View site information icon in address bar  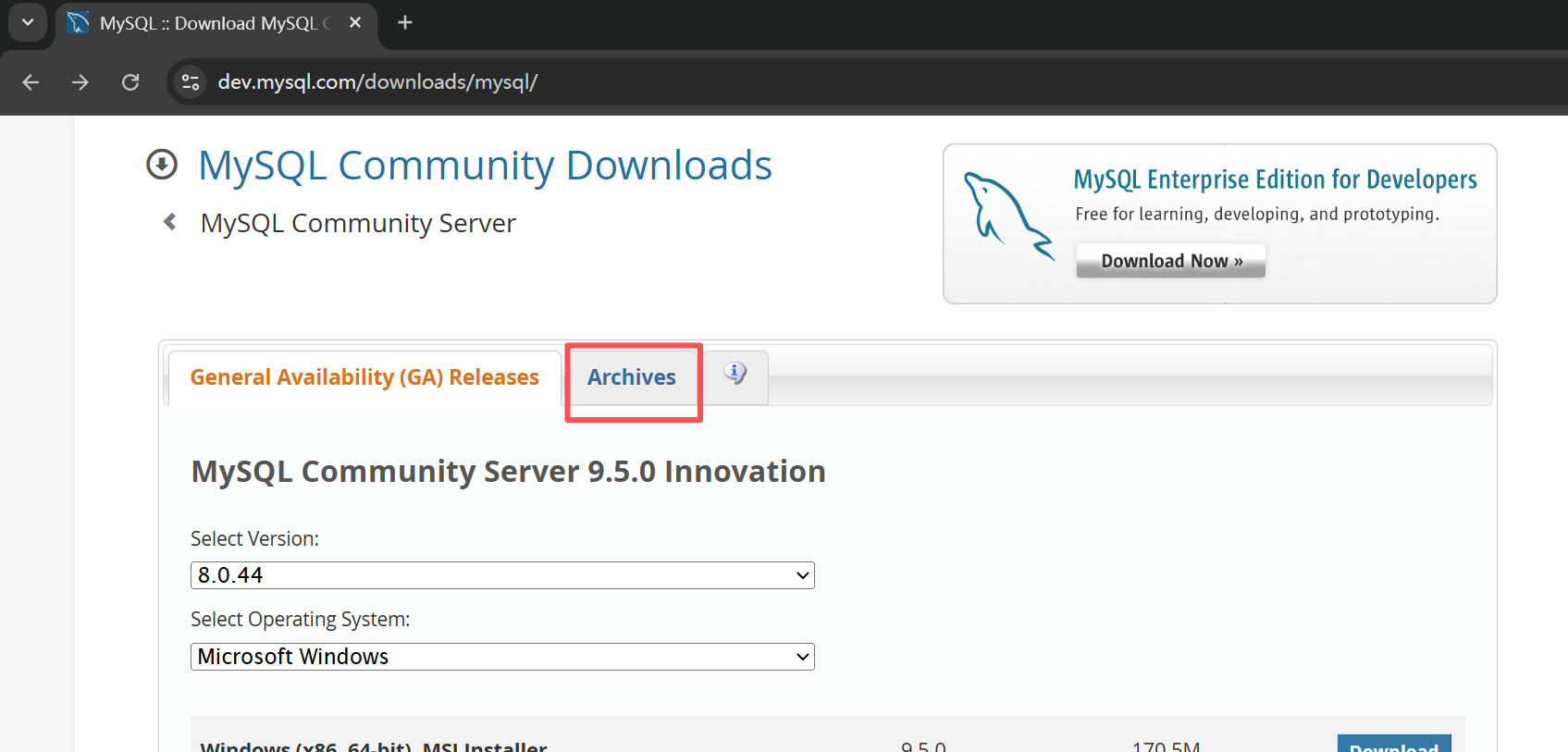[191, 82]
